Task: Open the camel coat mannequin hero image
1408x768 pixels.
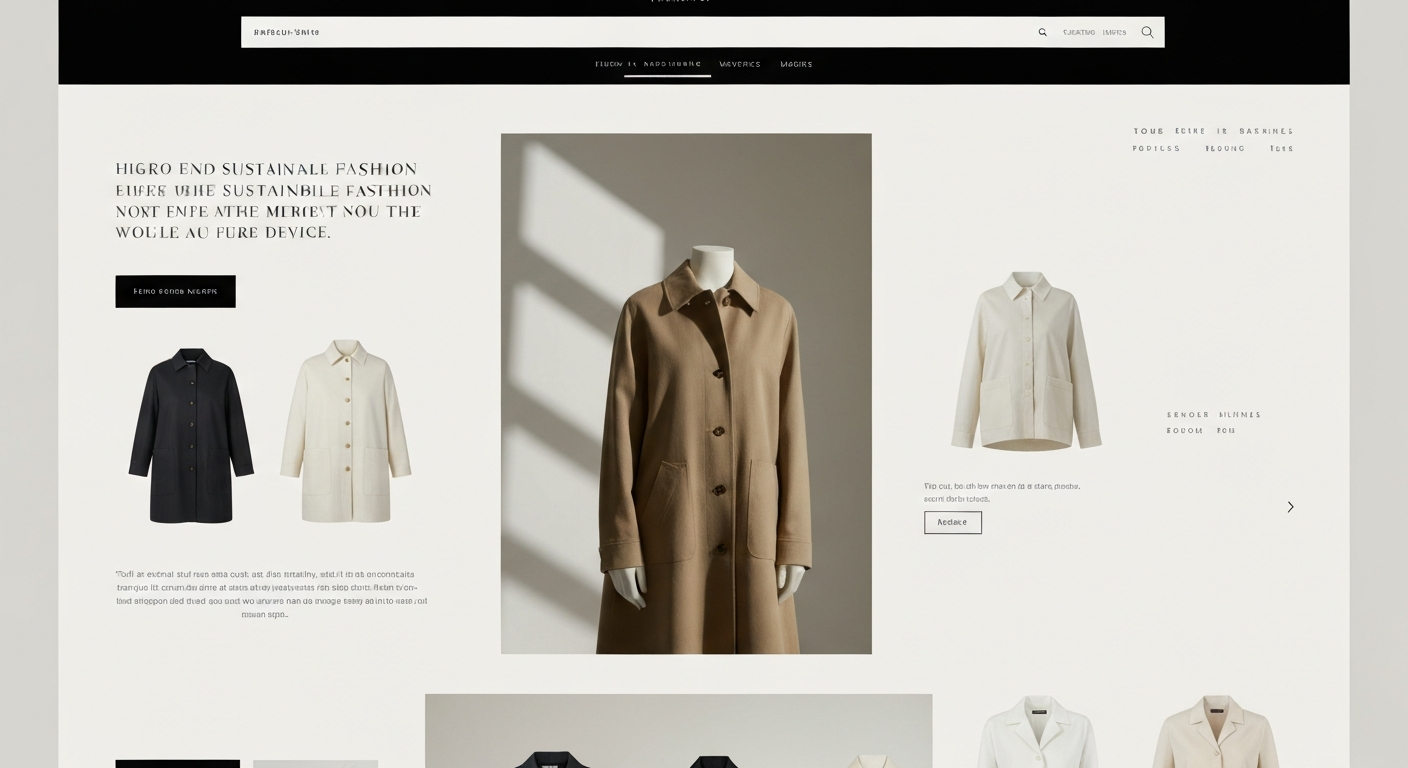Action: pyautogui.click(x=686, y=393)
